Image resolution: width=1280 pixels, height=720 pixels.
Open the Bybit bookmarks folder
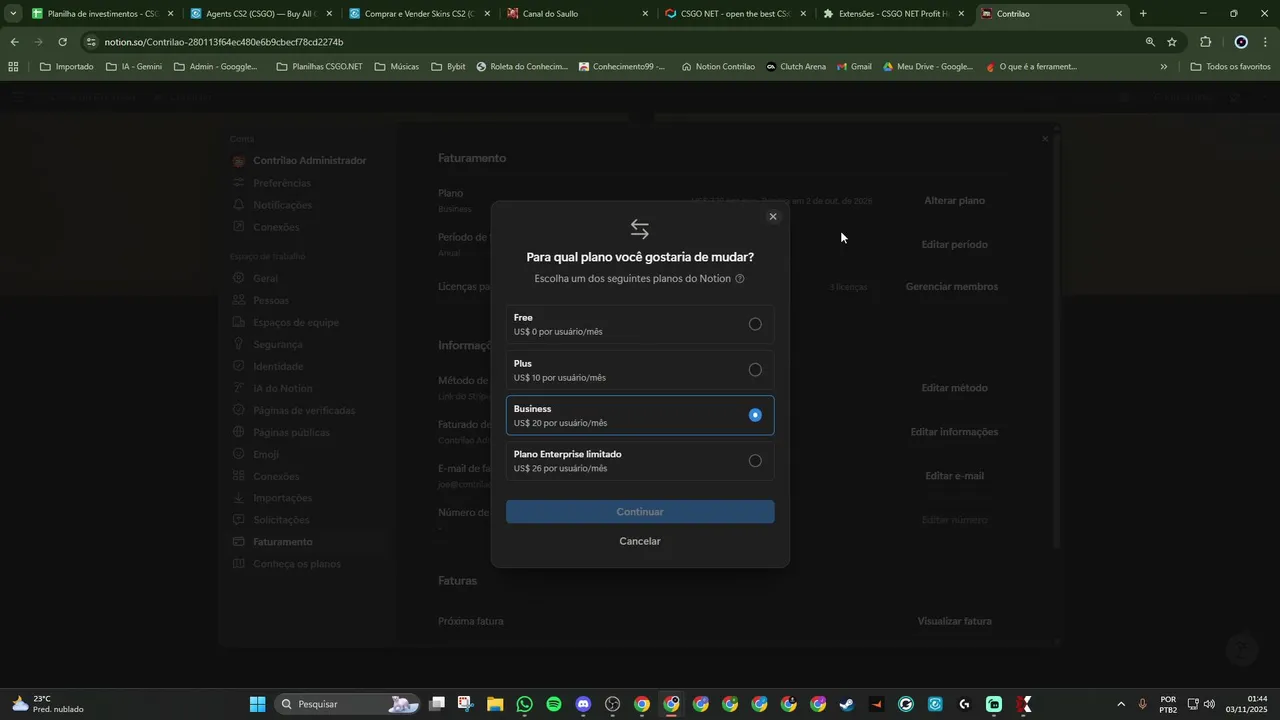(x=448, y=67)
